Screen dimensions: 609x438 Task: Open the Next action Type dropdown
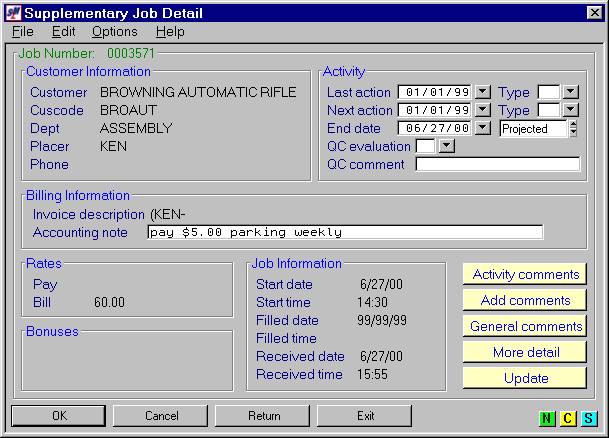tap(571, 110)
